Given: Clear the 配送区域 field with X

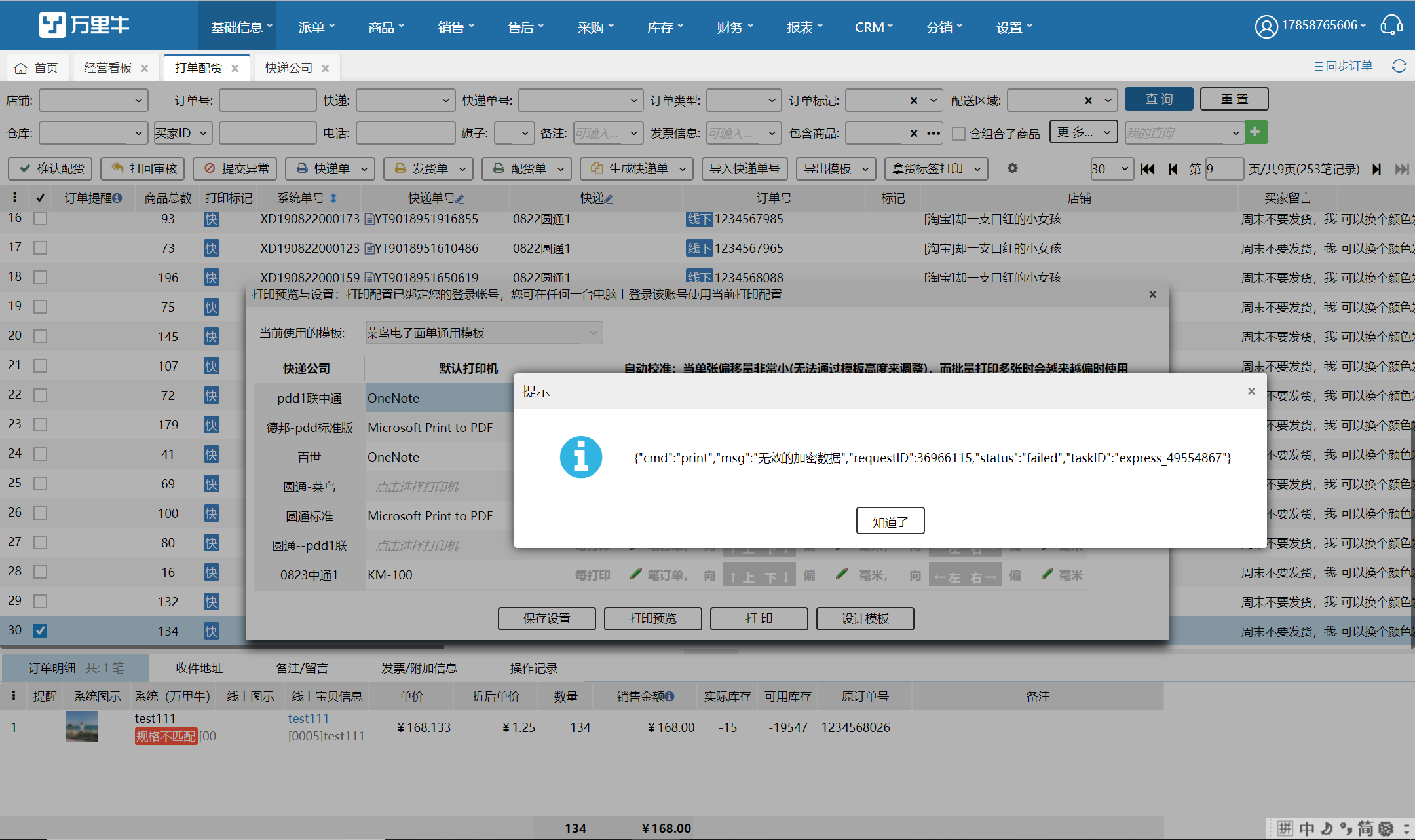Looking at the screenshot, I should [1088, 100].
